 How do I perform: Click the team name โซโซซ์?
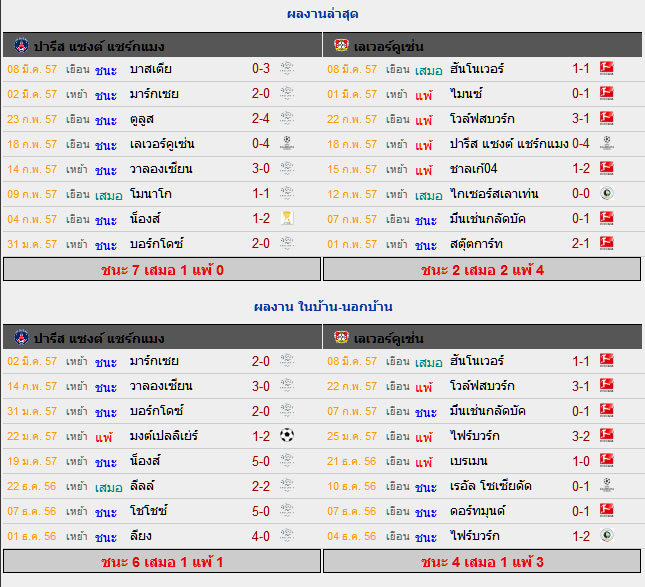point(148,511)
